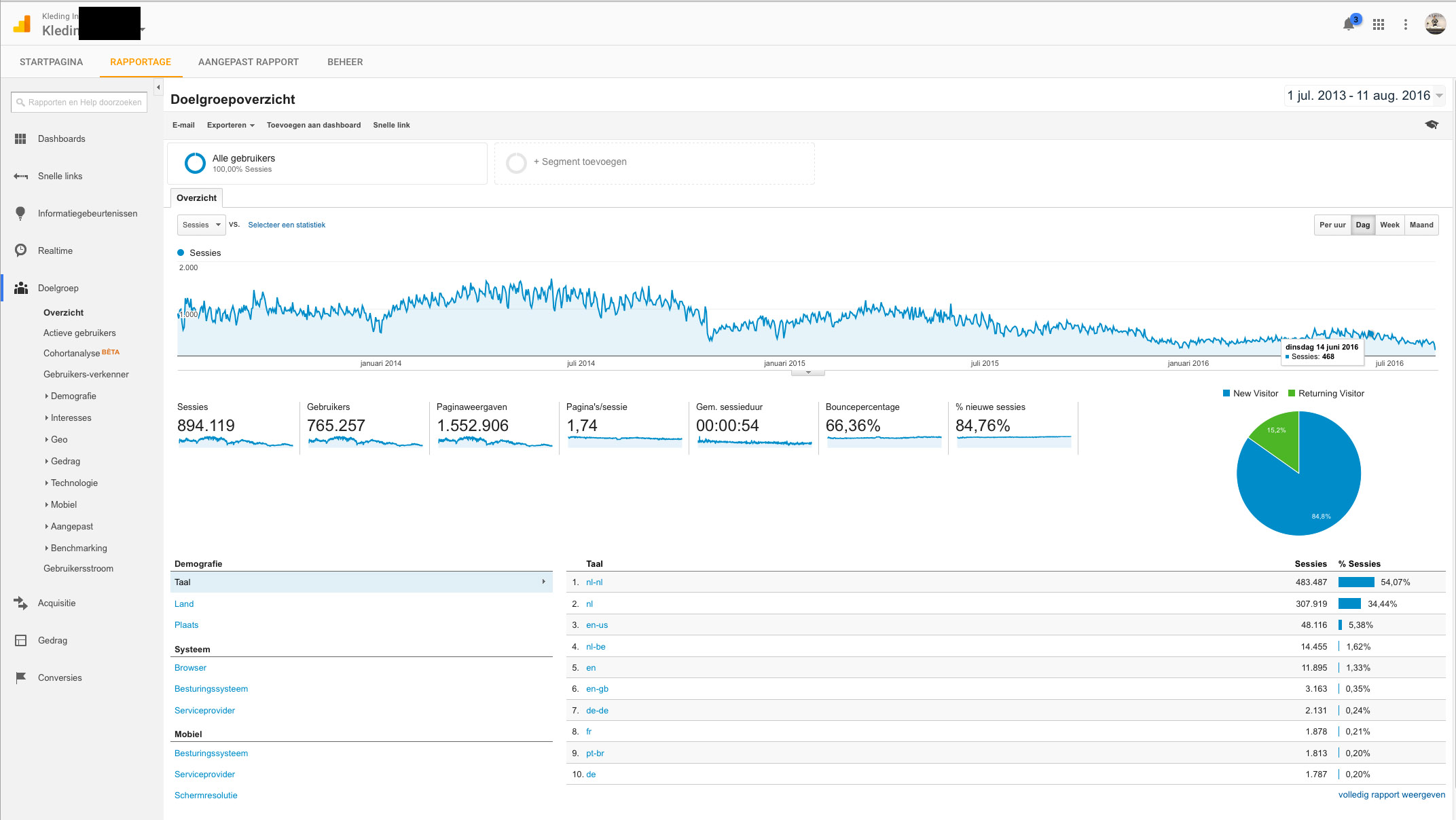Select the Maand granularity
Viewport: 1456px width, 820px height.
[1421, 225]
